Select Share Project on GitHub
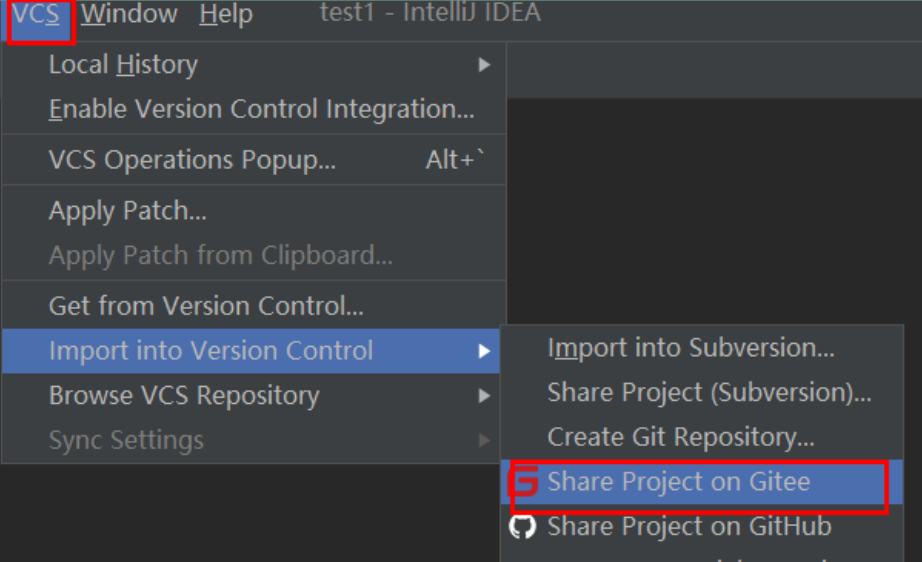Image resolution: width=922 pixels, height=562 pixels. pyautogui.click(x=689, y=526)
